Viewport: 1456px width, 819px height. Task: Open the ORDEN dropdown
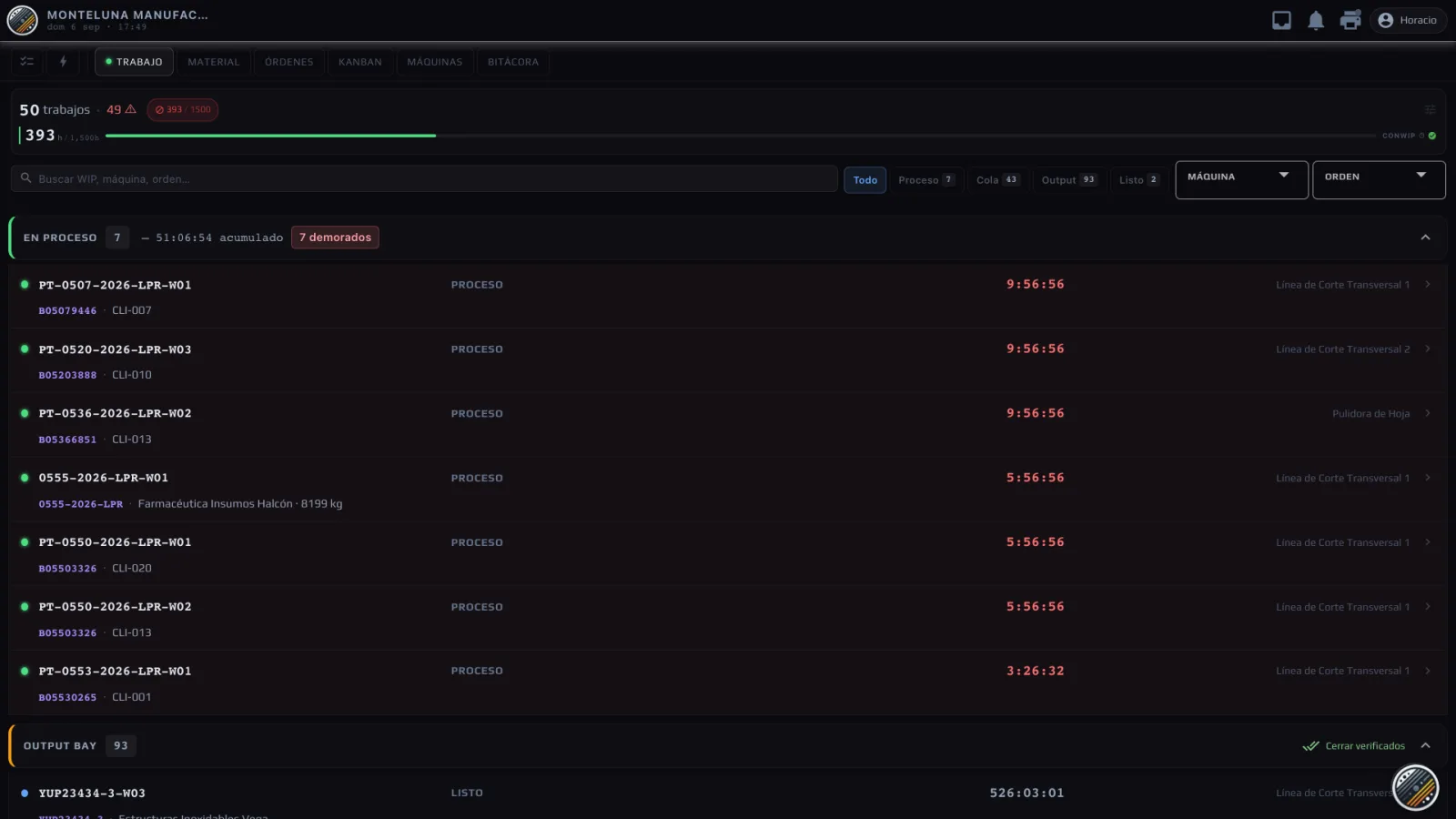click(1379, 179)
